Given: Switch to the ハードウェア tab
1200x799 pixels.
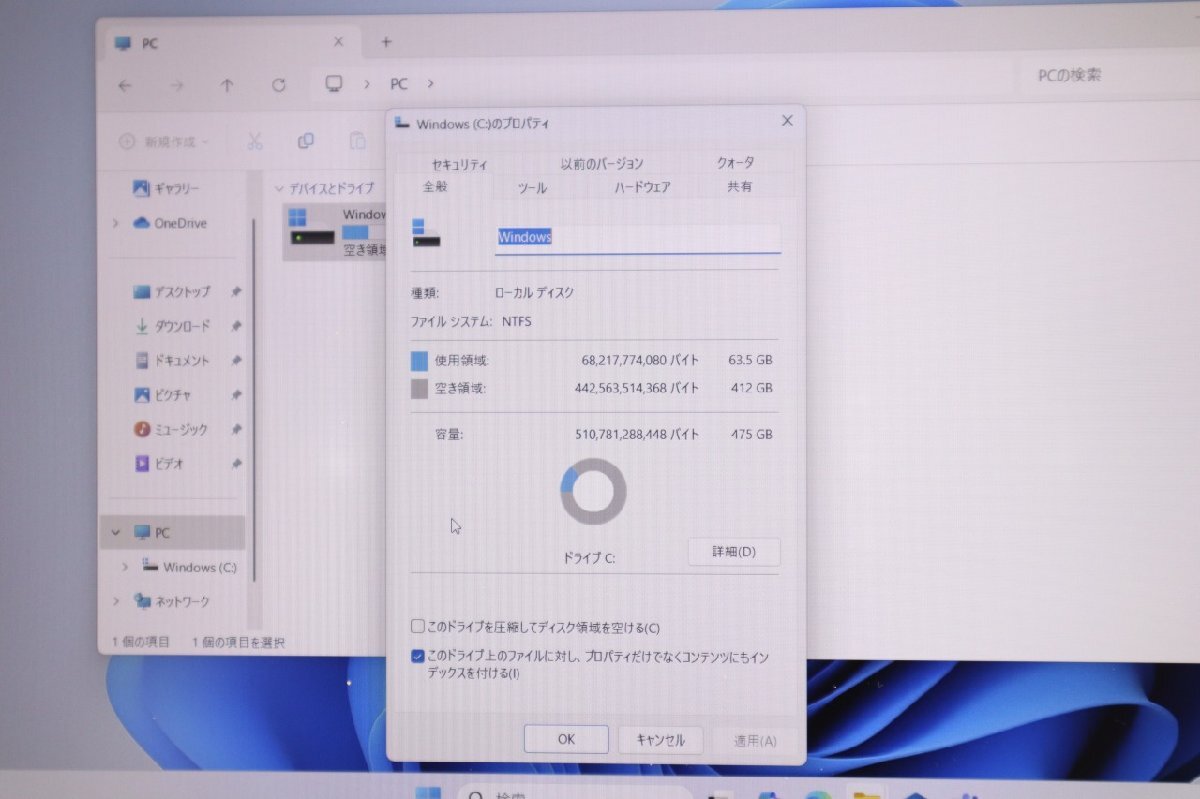Looking at the screenshot, I should (644, 187).
